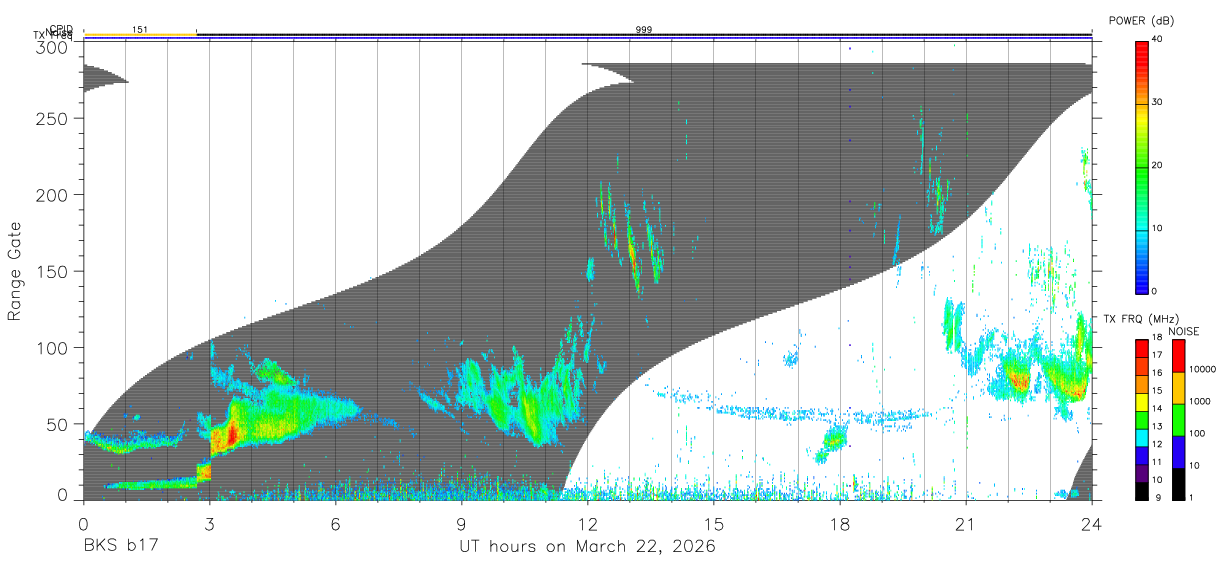1228x567 pixels.
Task: Click the 40 label on POWER colorbar
Action: point(1158,39)
